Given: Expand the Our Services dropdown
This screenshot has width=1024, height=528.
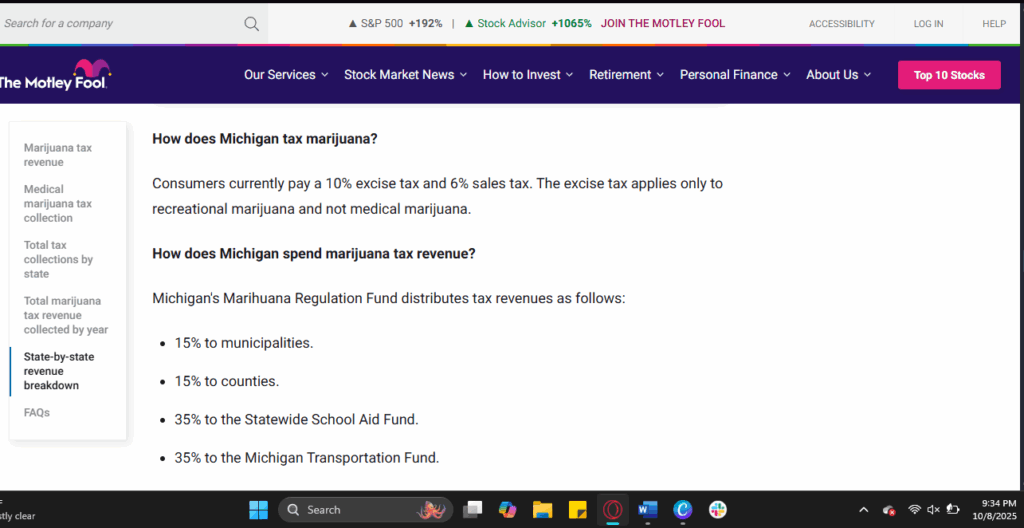Looking at the screenshot, I should click(286, 75).
